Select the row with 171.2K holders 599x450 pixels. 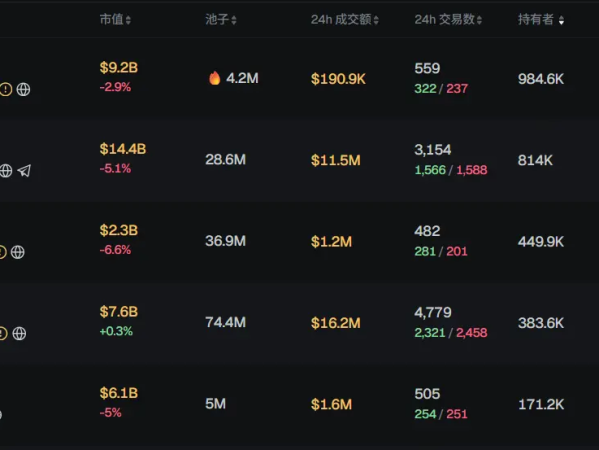click(300, 404)
